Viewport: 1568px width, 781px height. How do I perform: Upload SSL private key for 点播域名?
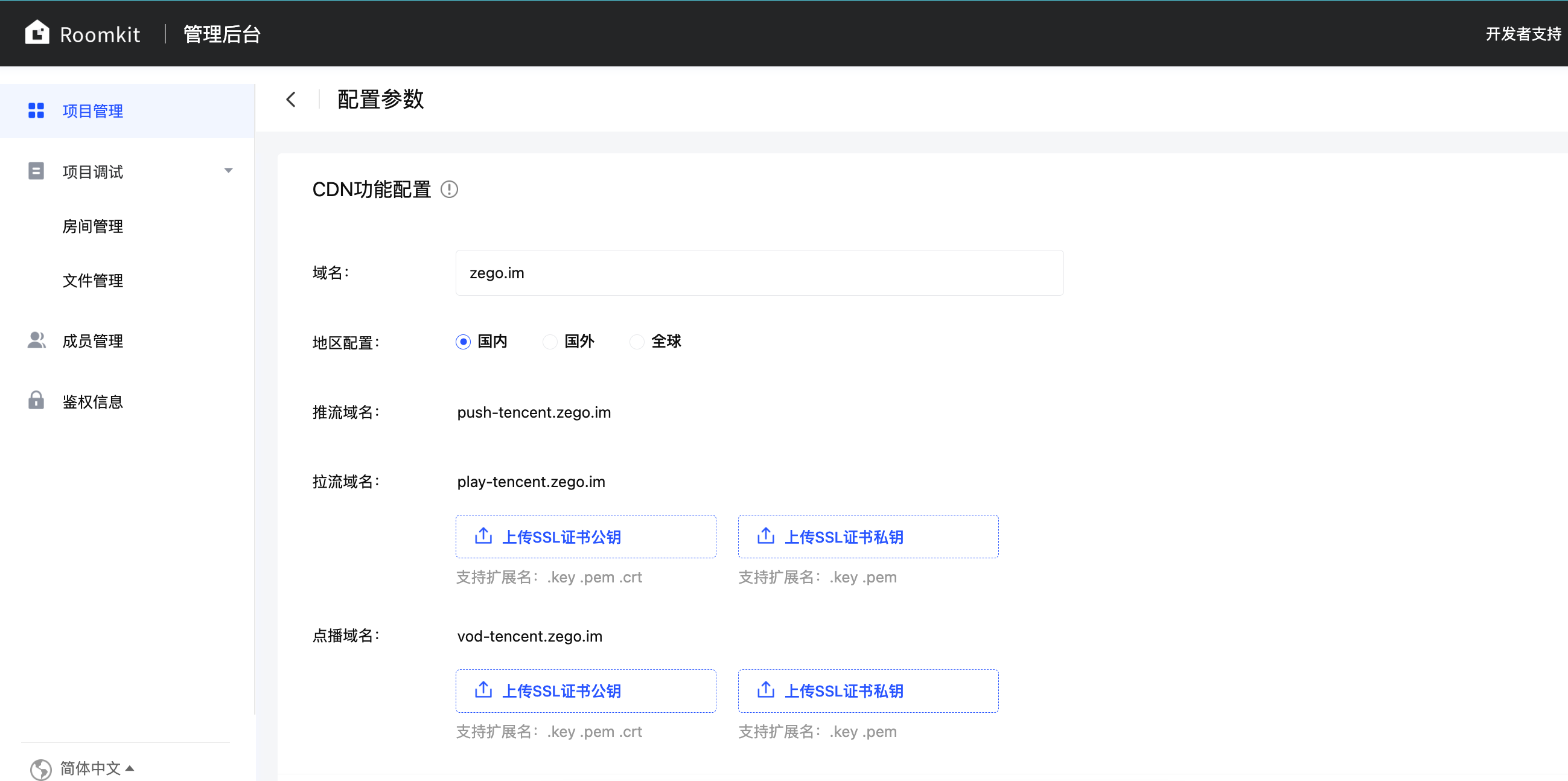click(x=868, y=691)
